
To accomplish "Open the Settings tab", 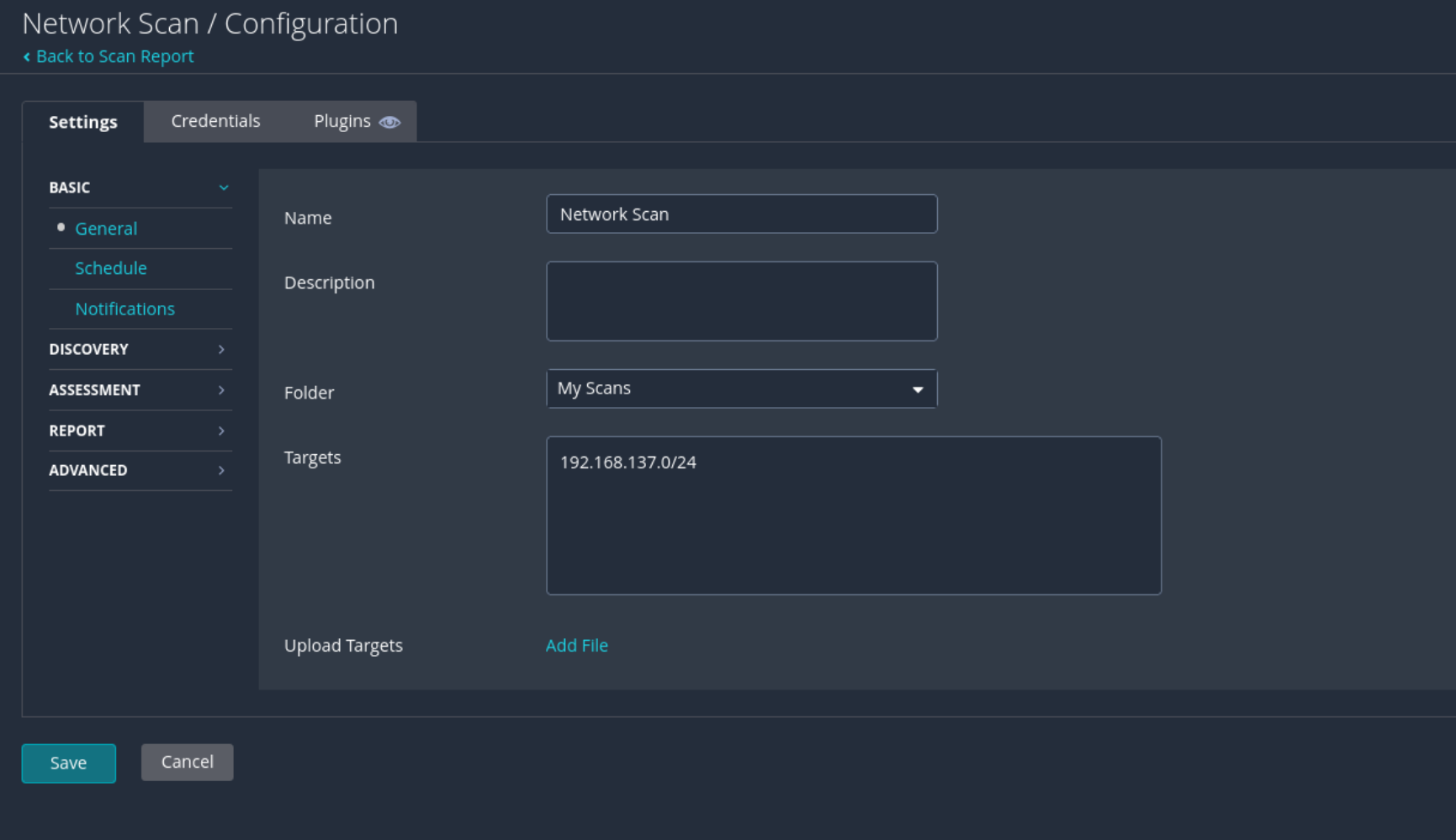I will (83, 122).
